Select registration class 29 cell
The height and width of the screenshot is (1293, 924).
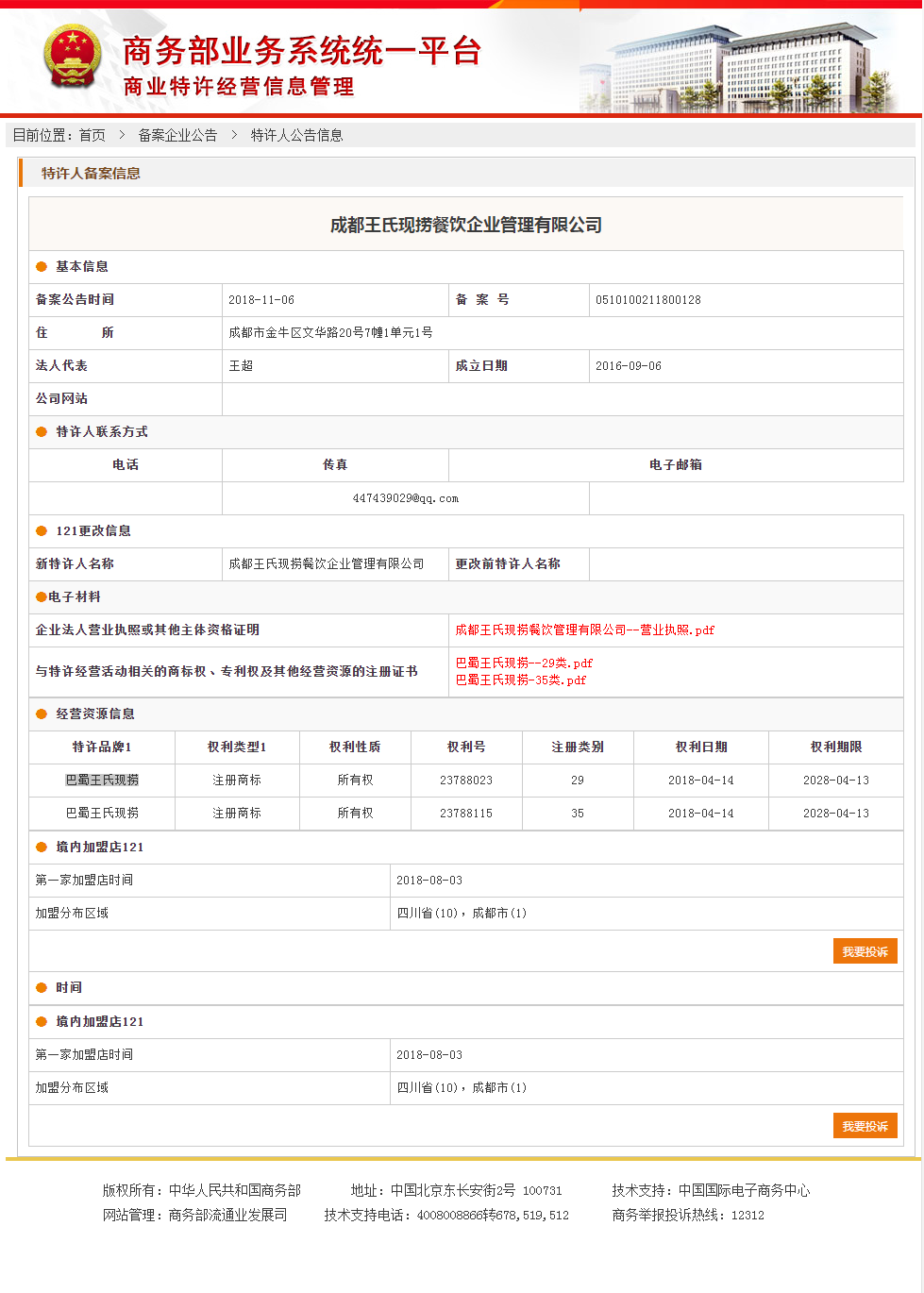pyautogui.click(x=578, y=781)
